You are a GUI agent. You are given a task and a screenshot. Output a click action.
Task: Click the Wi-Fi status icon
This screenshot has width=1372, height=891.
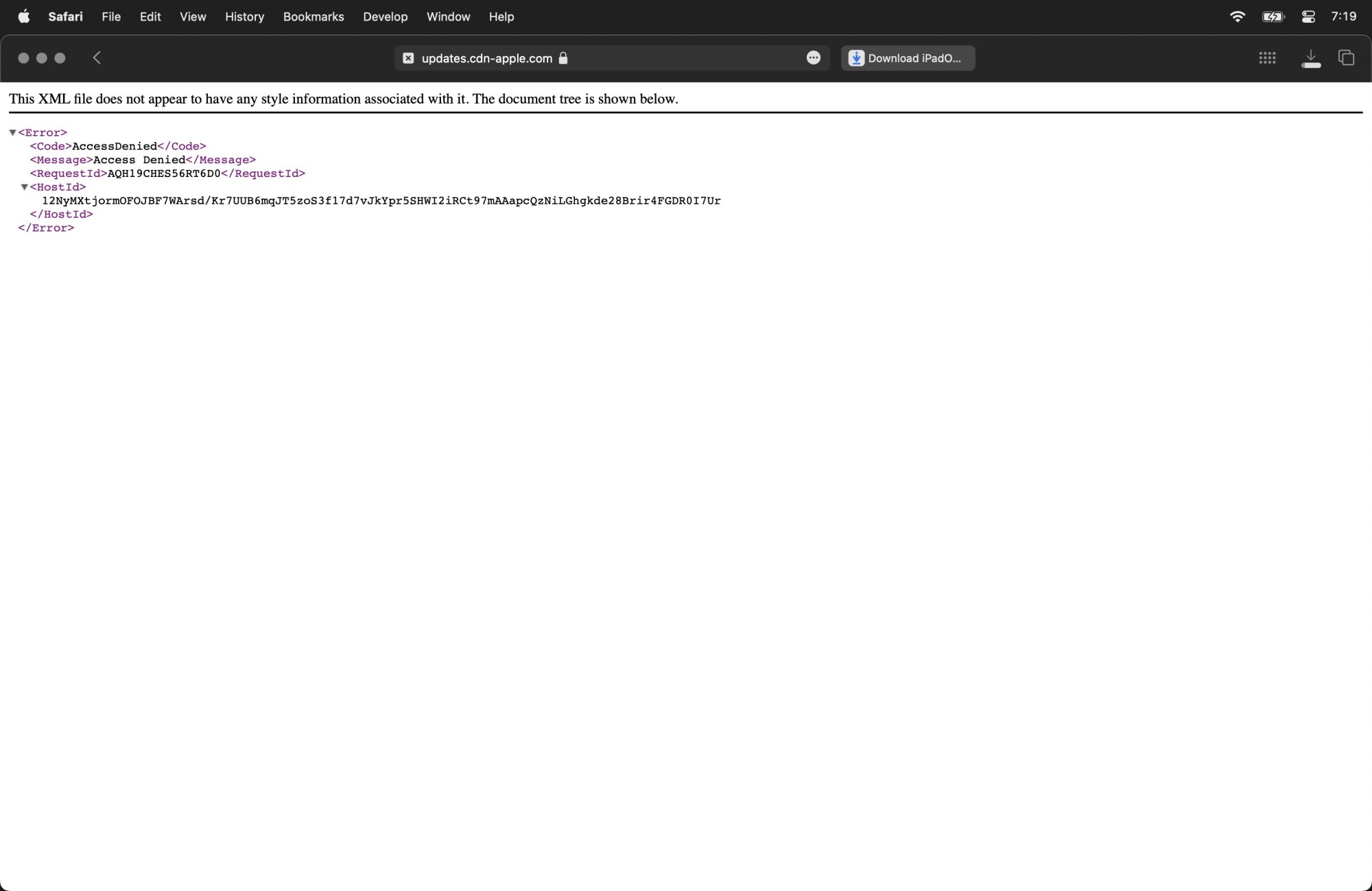click(x=1238, y=16)
